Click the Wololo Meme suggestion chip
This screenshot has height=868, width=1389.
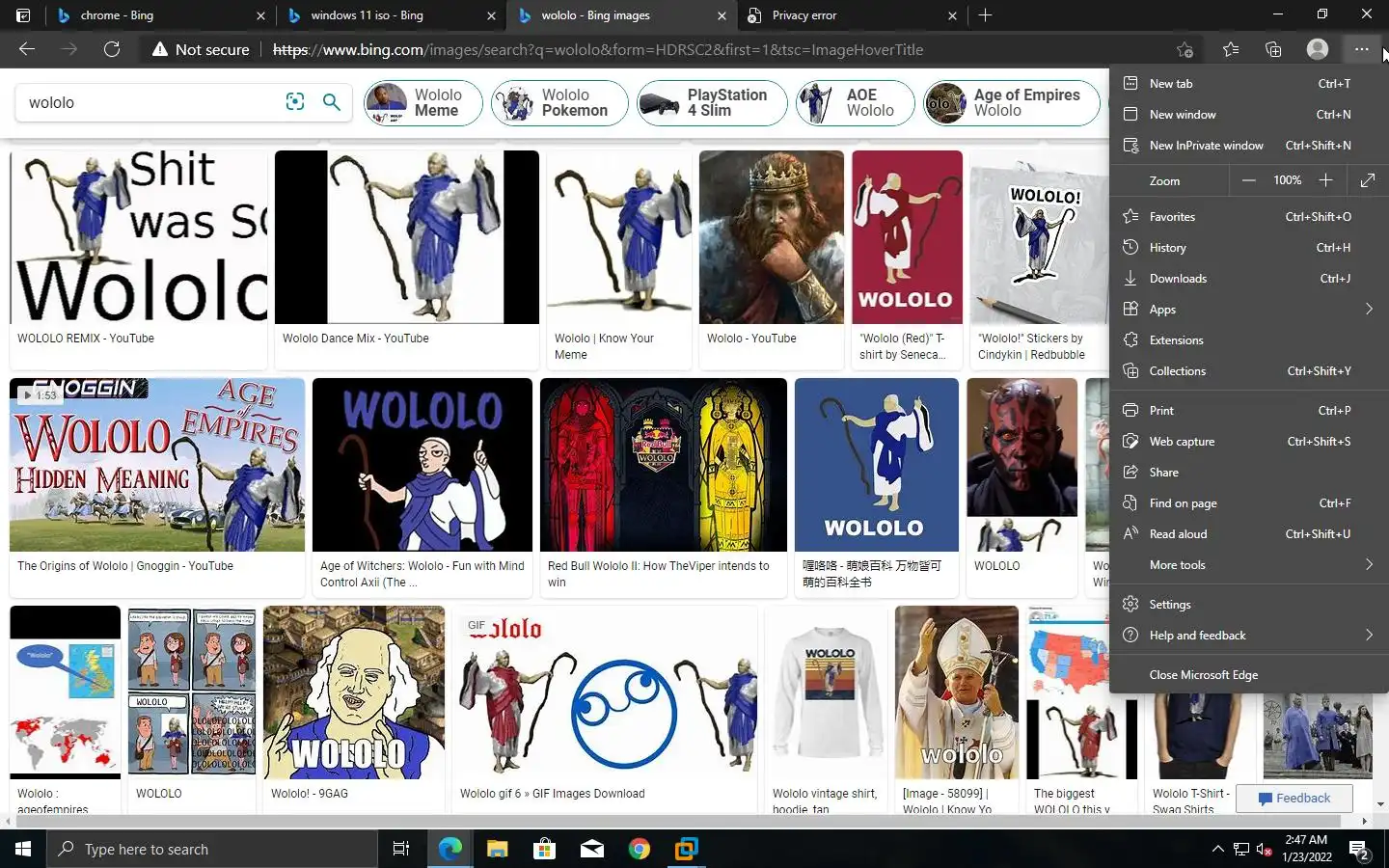(x=423, y=103)
